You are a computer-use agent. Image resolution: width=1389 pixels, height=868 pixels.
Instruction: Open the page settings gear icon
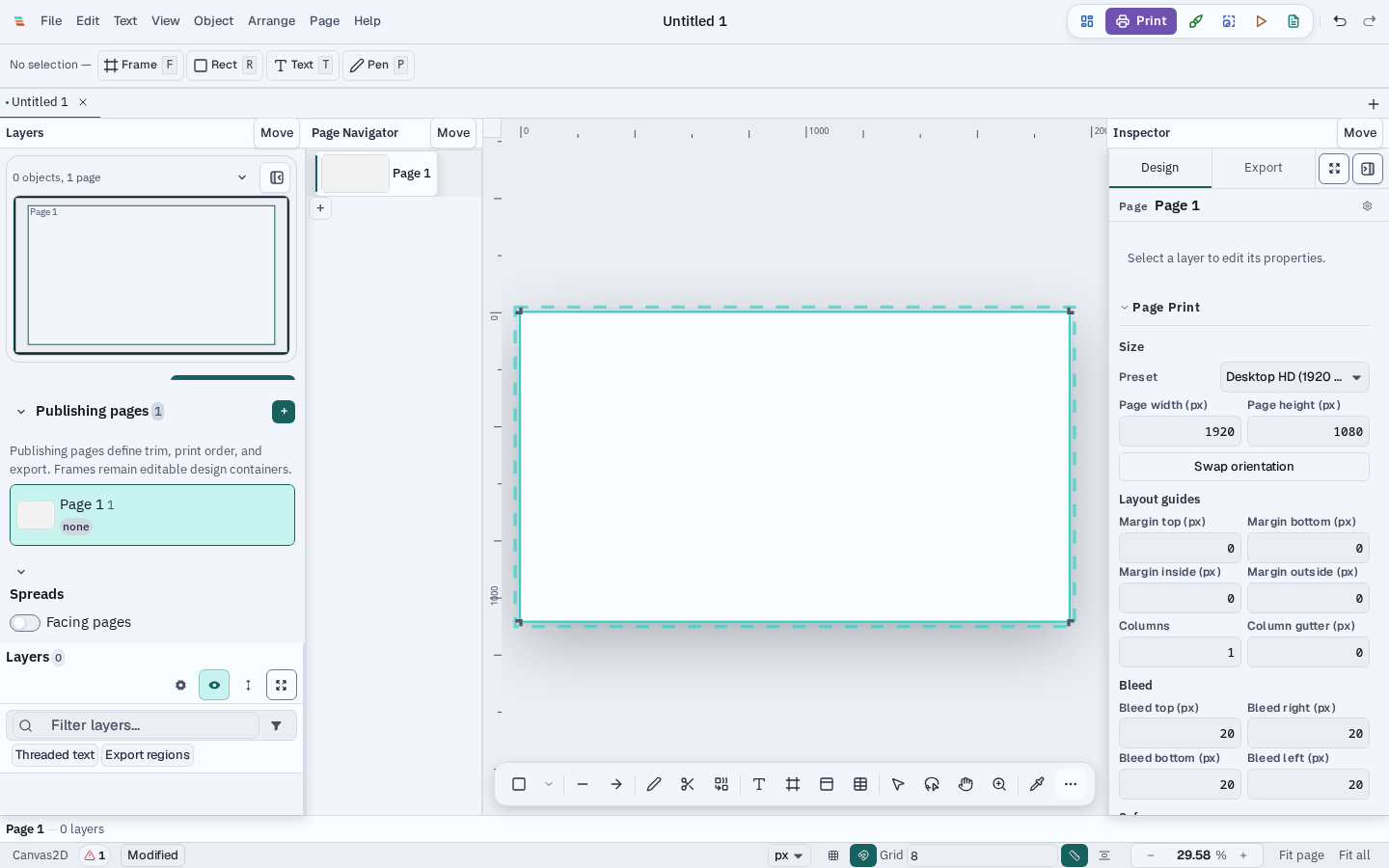1367,206
